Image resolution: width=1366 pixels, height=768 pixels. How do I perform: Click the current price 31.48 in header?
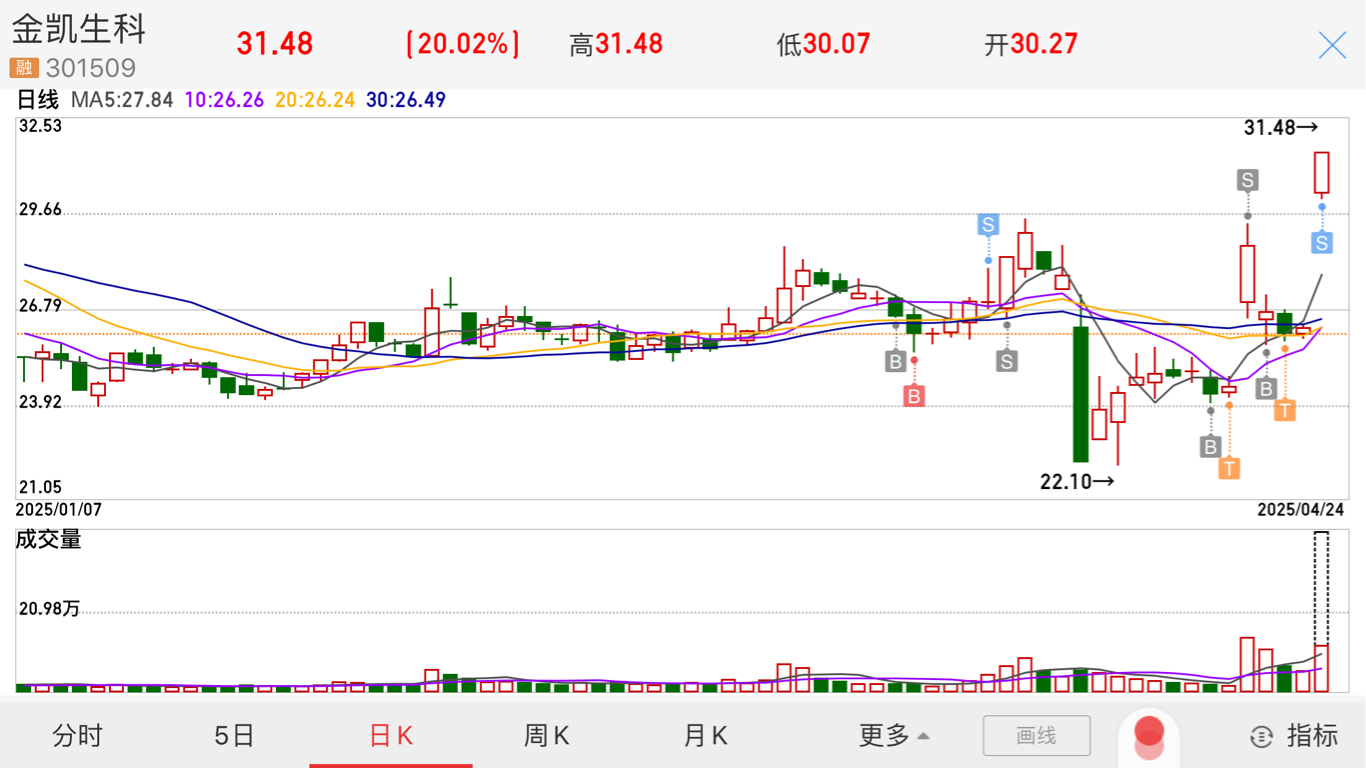pos(275,44)
